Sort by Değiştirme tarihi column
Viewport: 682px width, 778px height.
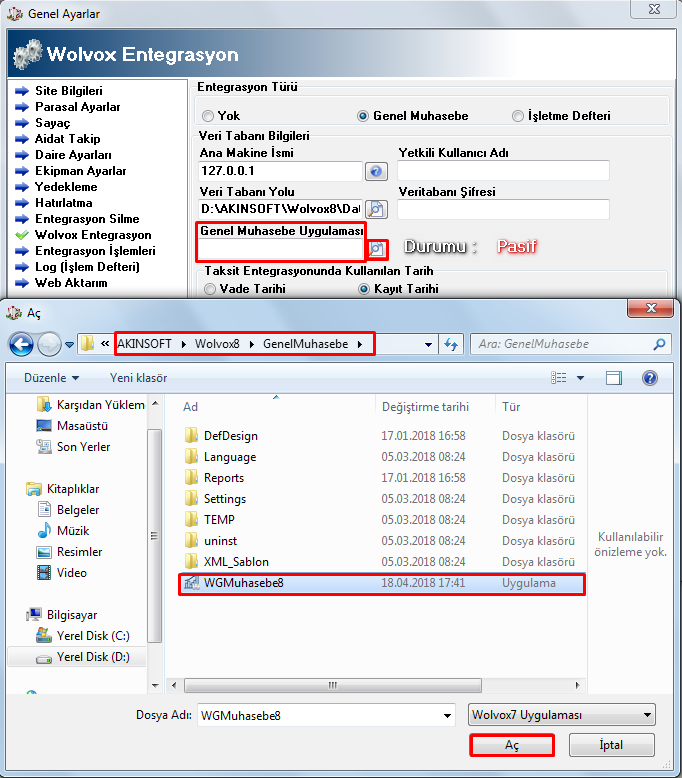[425, 407]
